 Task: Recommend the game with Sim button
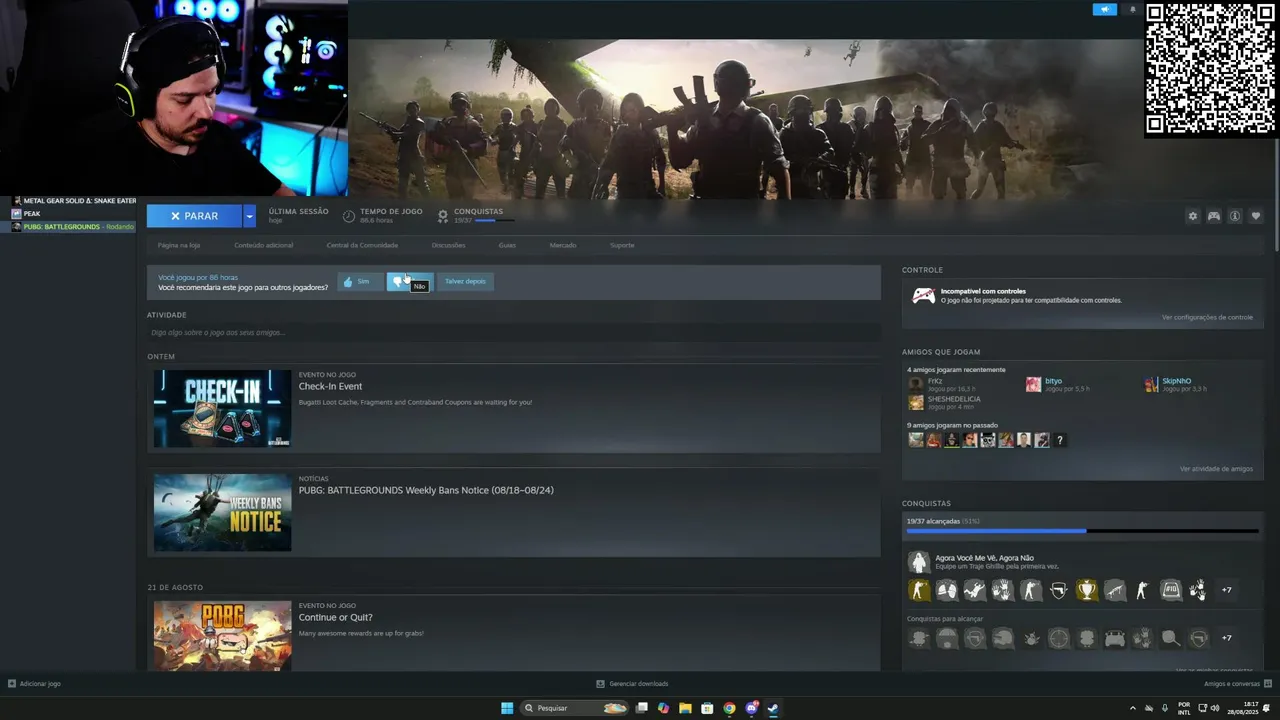[360, 282]
